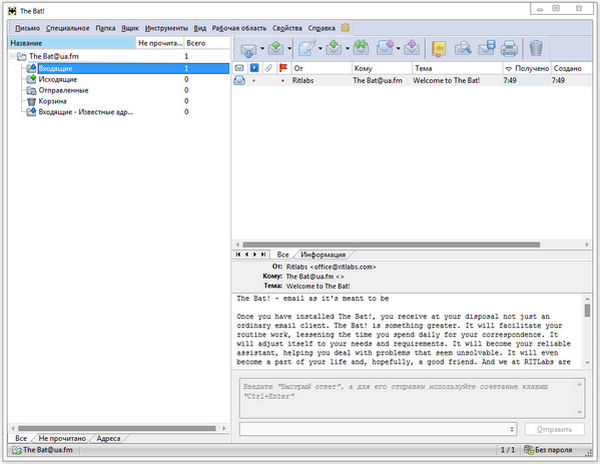The height and width of the screenshot is (464, 600).
Task: Open the Специальное menu
Action: pos(67,28)
